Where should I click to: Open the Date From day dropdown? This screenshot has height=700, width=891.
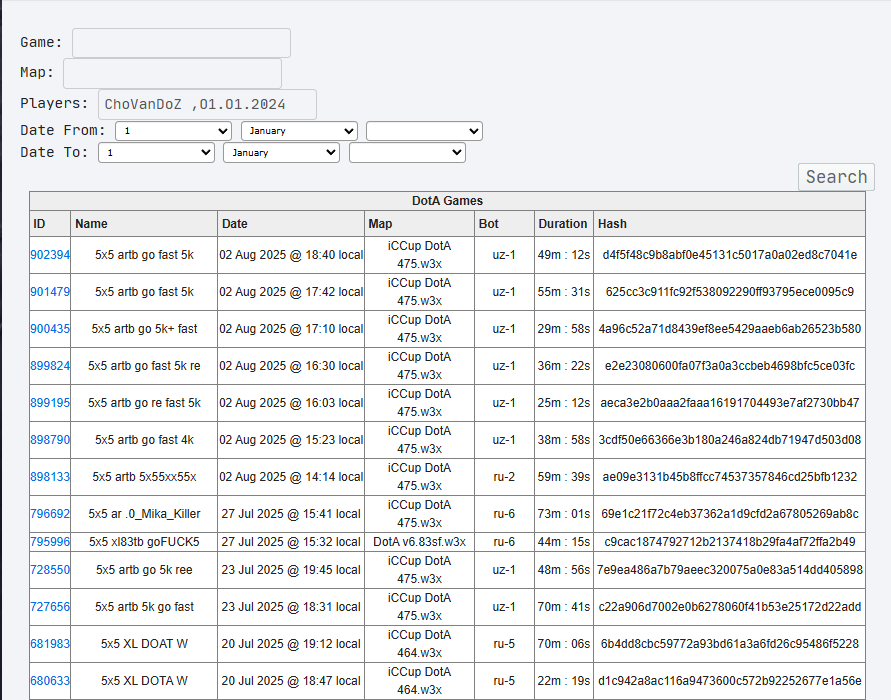(x=173, y=131)
